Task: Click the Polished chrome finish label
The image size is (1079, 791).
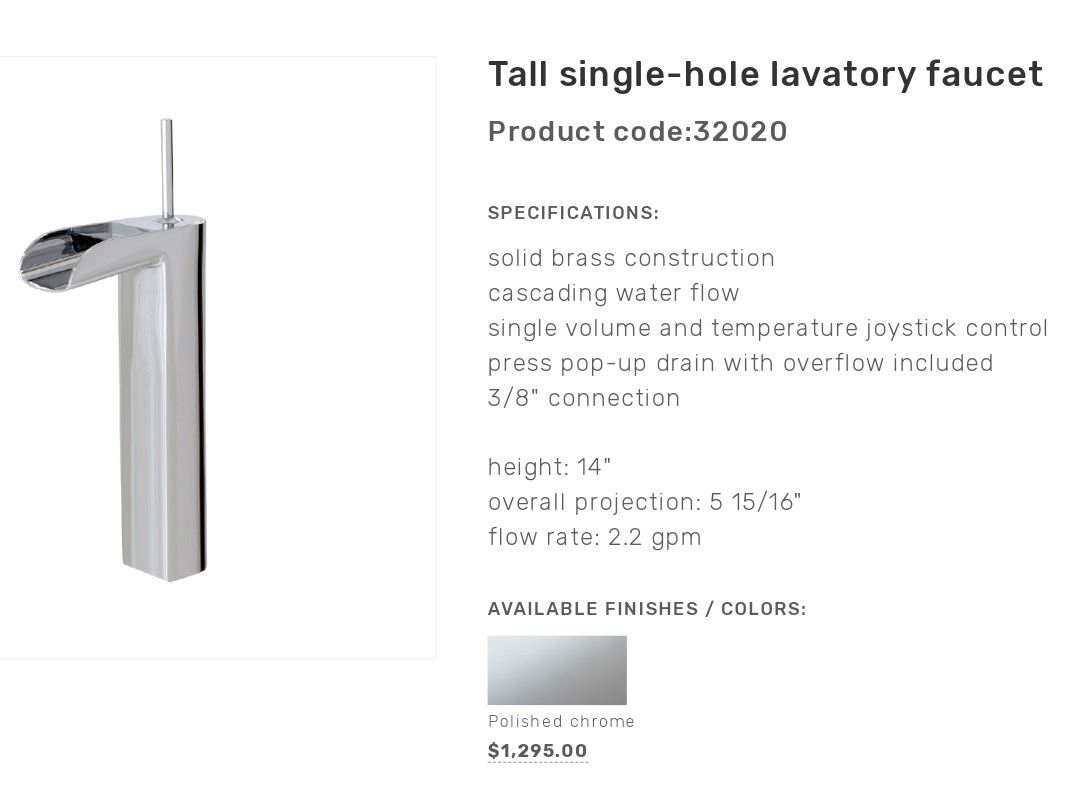Action: (x=561, y=721)
